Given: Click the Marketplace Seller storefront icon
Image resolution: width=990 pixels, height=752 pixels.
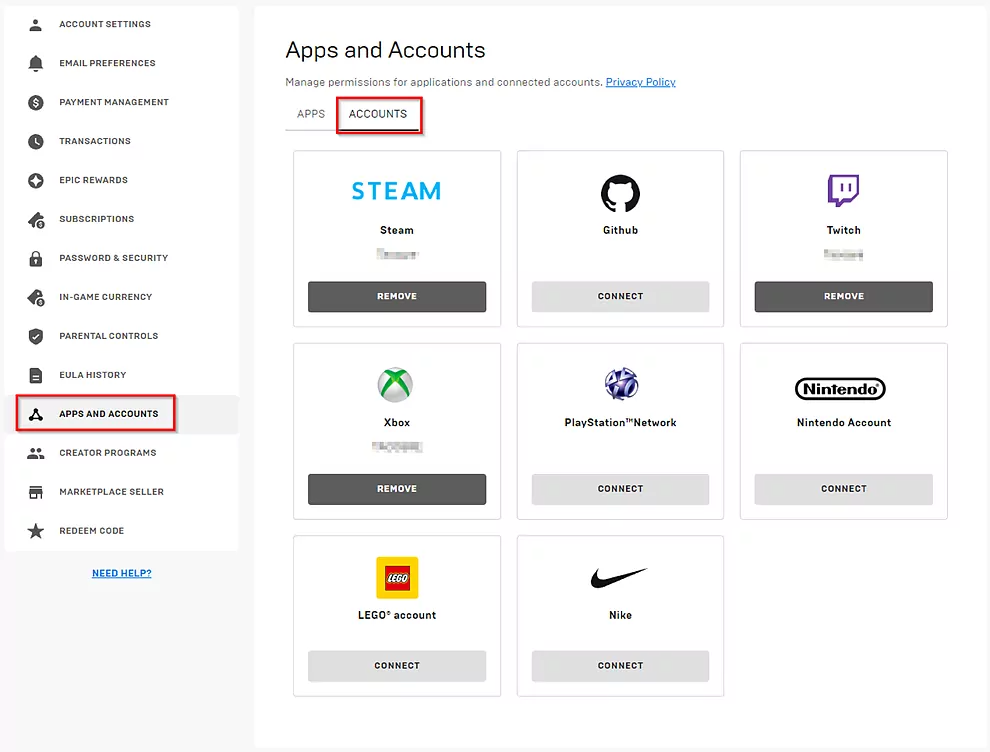Looking at the screenshot, I should pos(36,492).
